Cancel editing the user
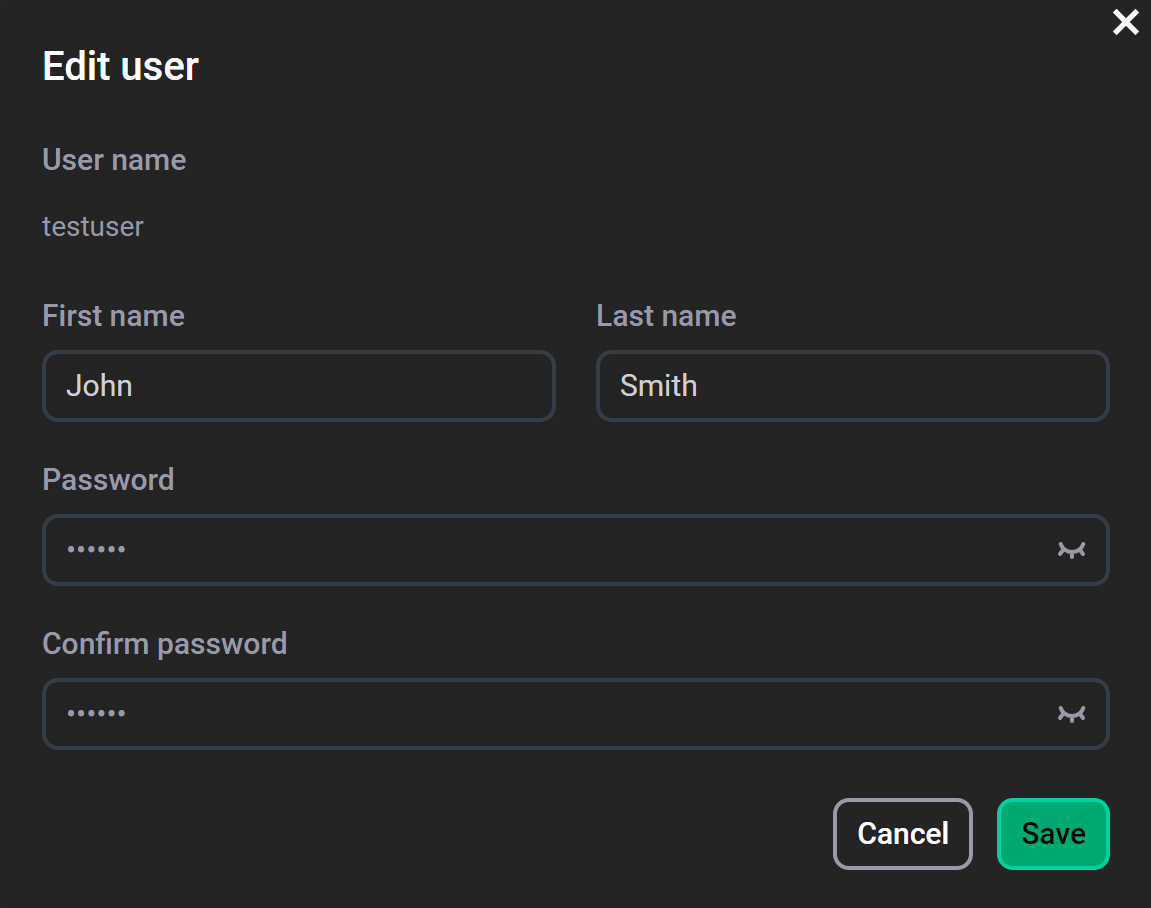The image size is (1151, 908). 902,833
